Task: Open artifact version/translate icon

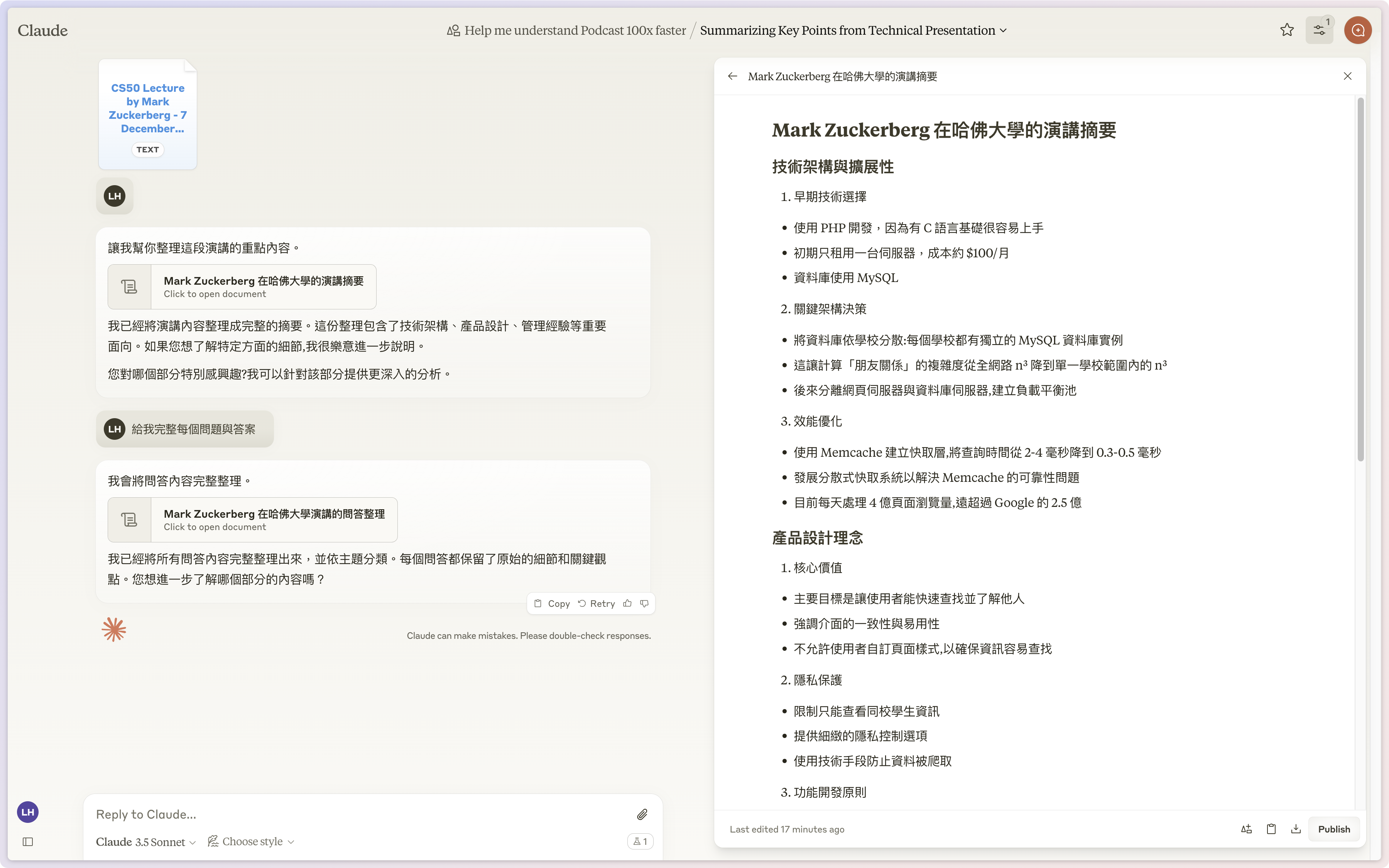Action: (1246, 829)
